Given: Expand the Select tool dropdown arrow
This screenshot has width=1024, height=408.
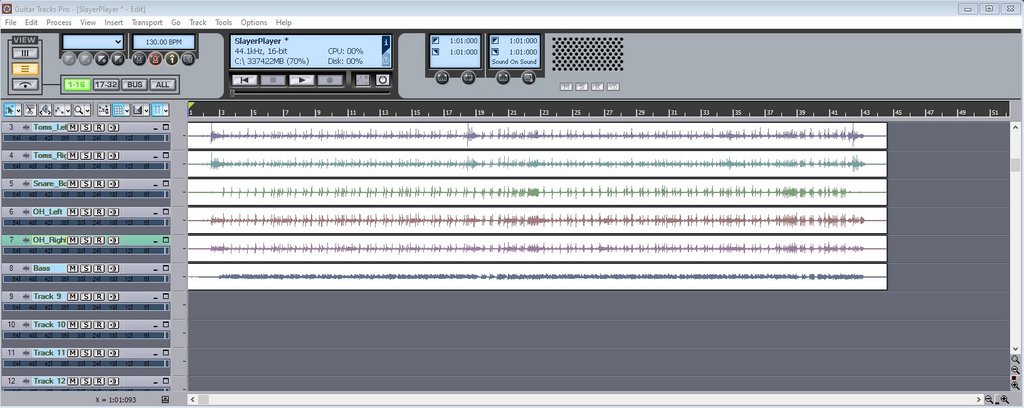Looking at the screenshot, I should pyautogui.click(x=19, y=110).
